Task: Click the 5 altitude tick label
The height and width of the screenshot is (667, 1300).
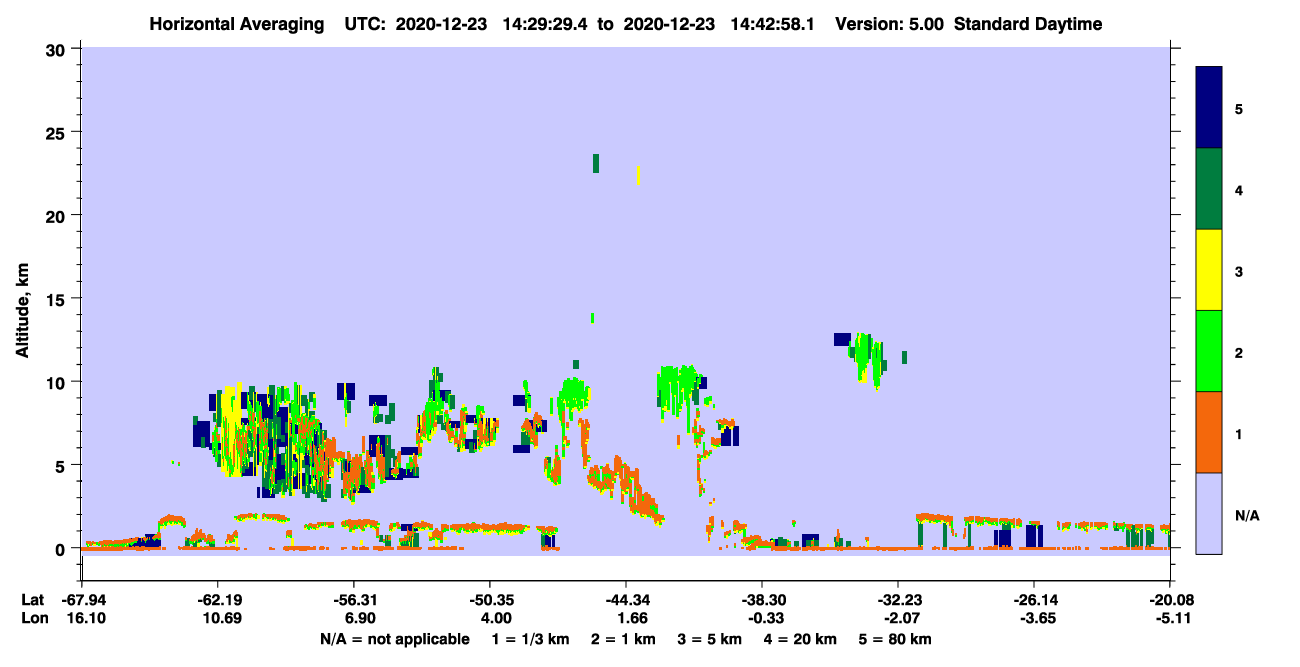Action: [x=62, y=465]
